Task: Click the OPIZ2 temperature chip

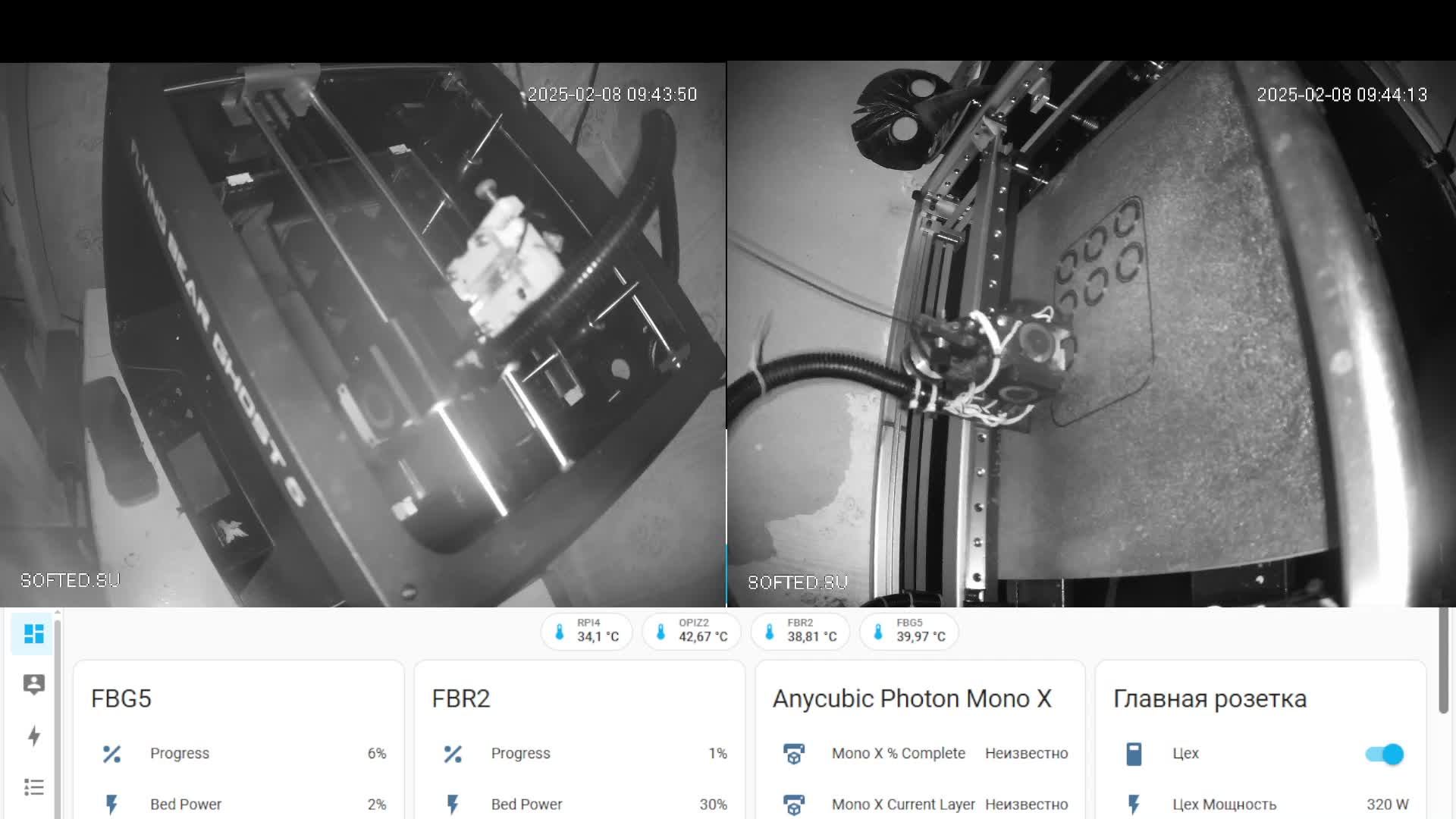Action: point(692,632)
